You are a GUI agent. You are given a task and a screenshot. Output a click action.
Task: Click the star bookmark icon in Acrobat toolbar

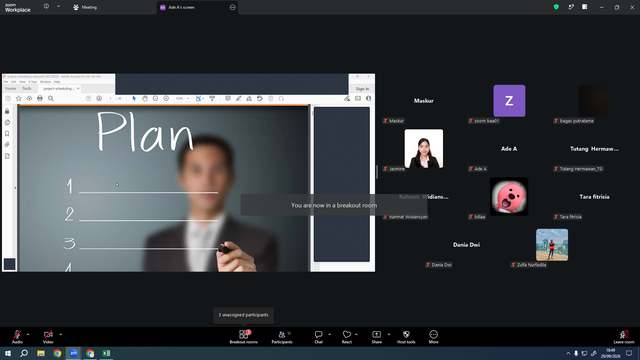tap(18, 98)
